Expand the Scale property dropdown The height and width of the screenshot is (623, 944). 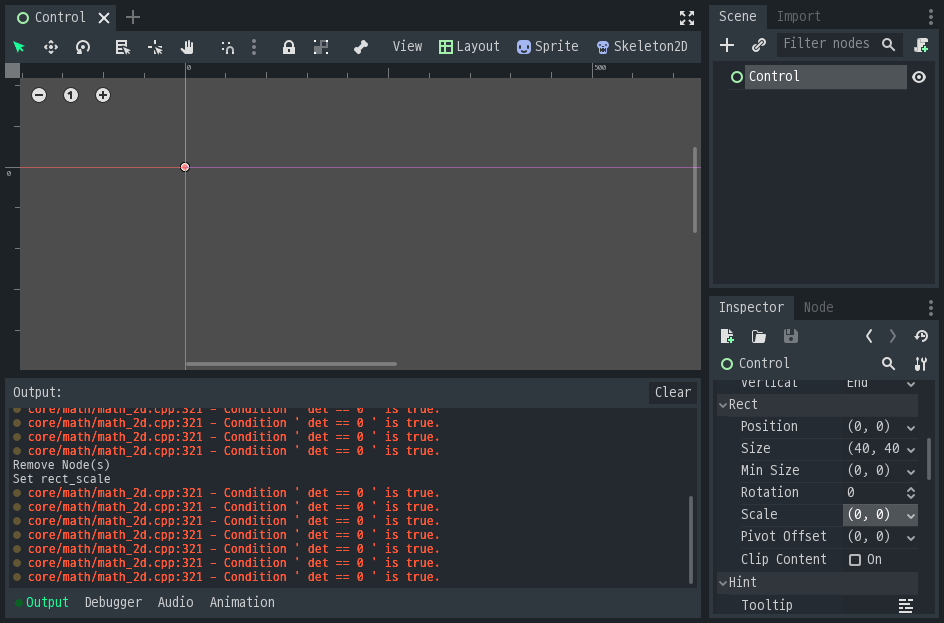909,514
